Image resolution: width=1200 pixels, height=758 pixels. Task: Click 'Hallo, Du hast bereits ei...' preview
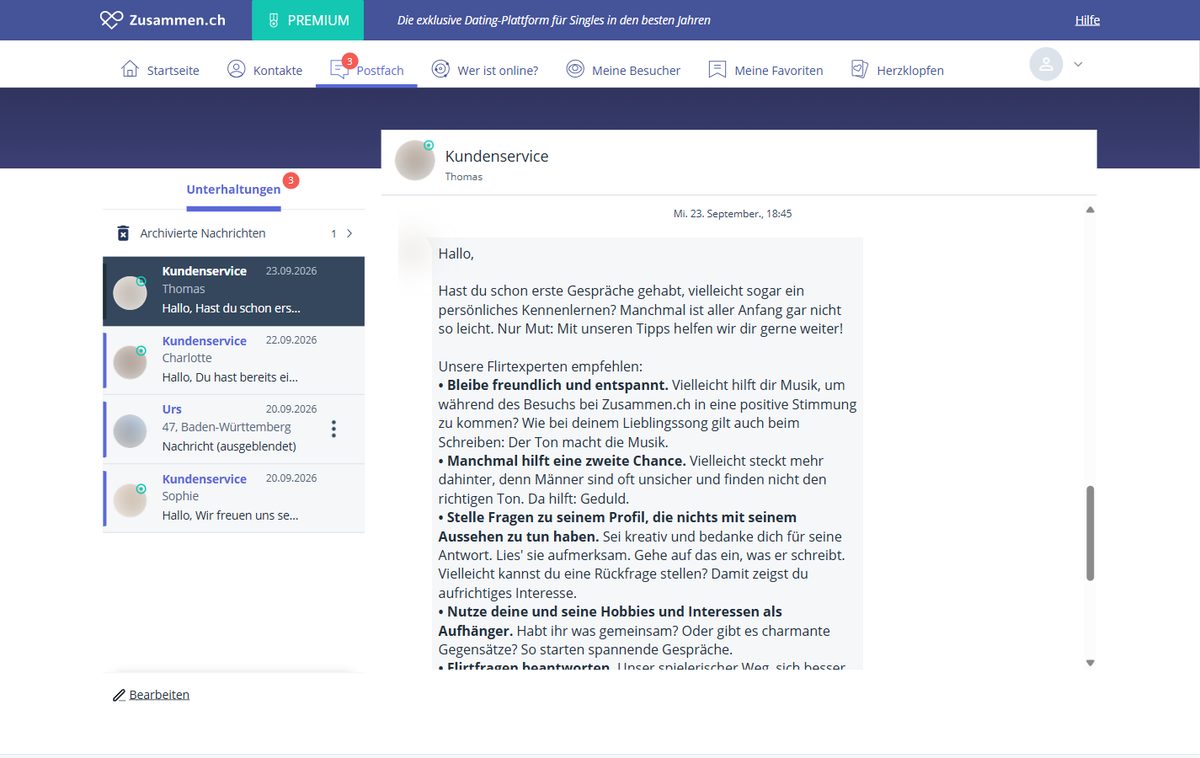230,377
